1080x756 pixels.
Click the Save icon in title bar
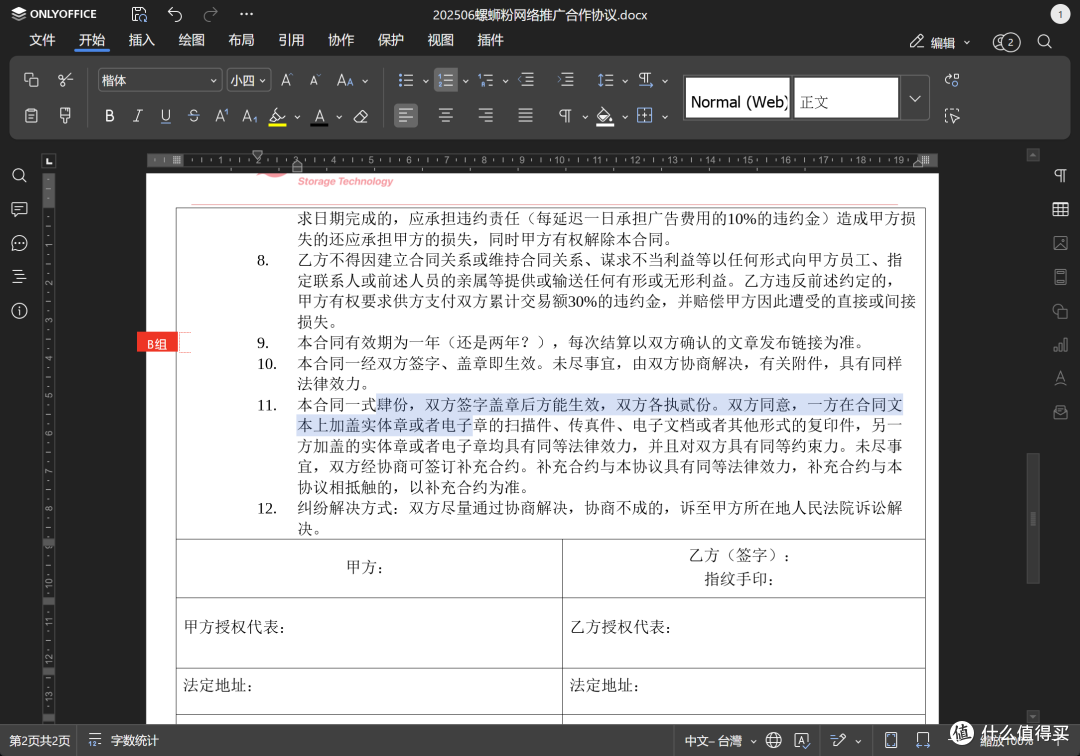click(139, 14)
